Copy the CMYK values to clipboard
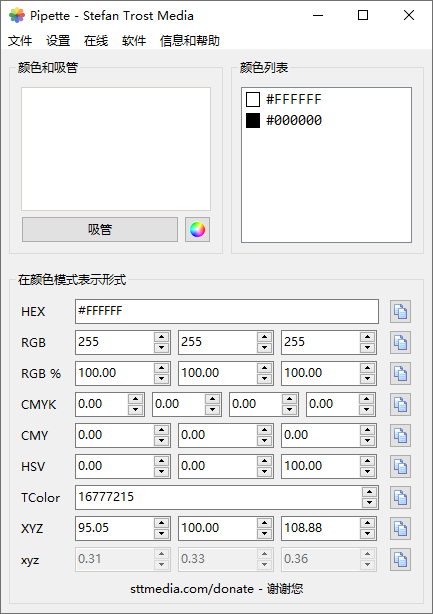 click(400, 405)
